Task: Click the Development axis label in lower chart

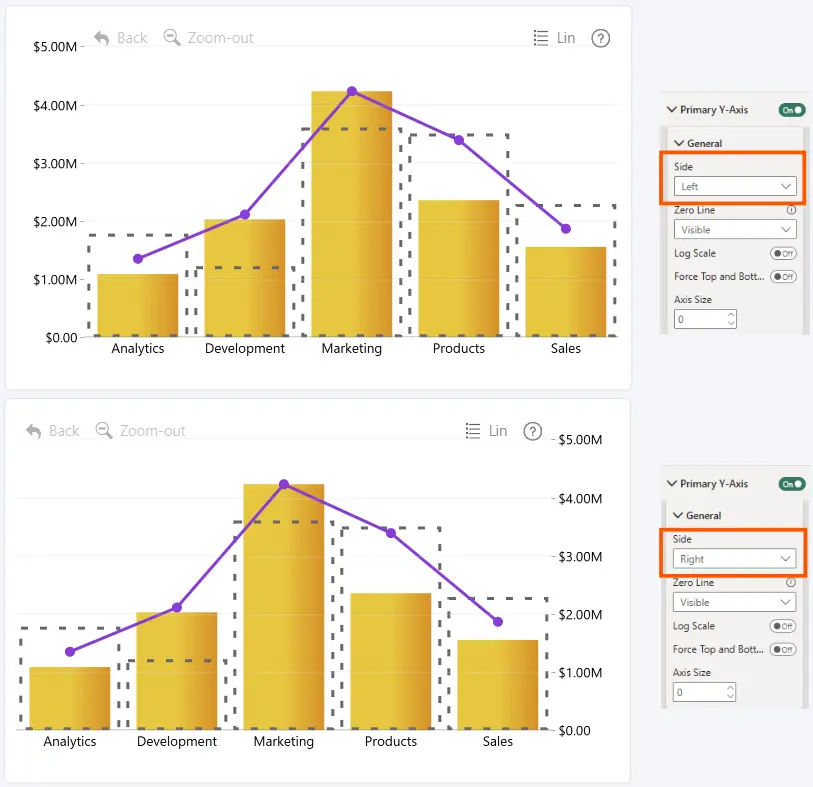Action: tap(177, 741)
